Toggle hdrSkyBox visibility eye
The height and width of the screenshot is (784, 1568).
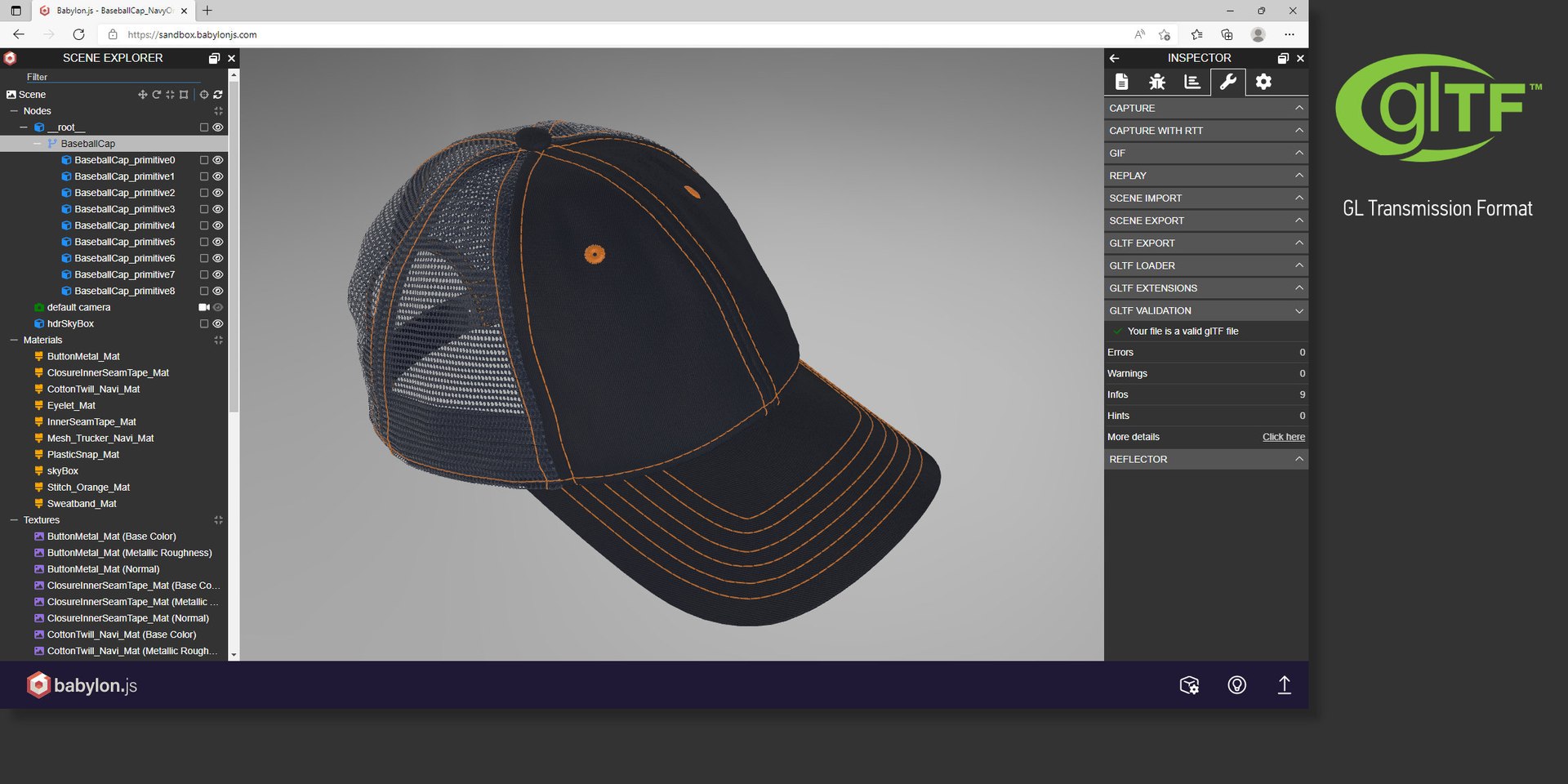point(218,323)
